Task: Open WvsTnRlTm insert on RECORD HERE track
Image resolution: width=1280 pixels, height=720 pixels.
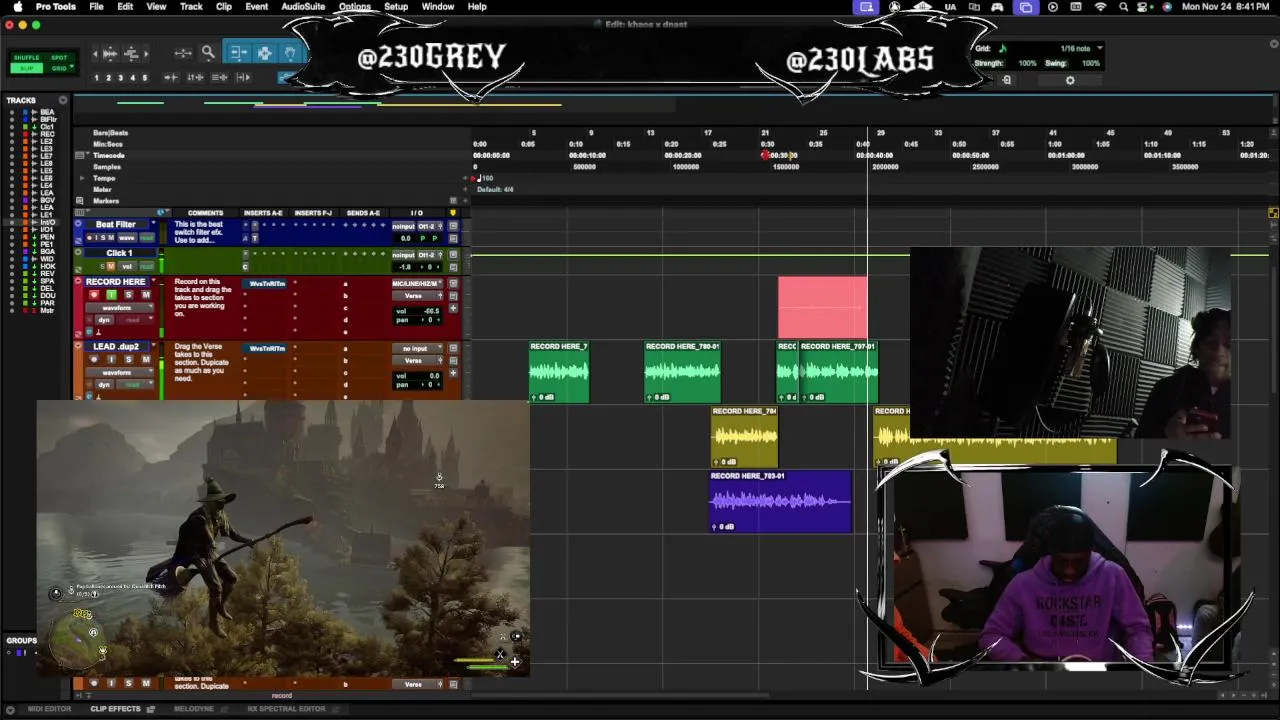Action: click(267, 284)
